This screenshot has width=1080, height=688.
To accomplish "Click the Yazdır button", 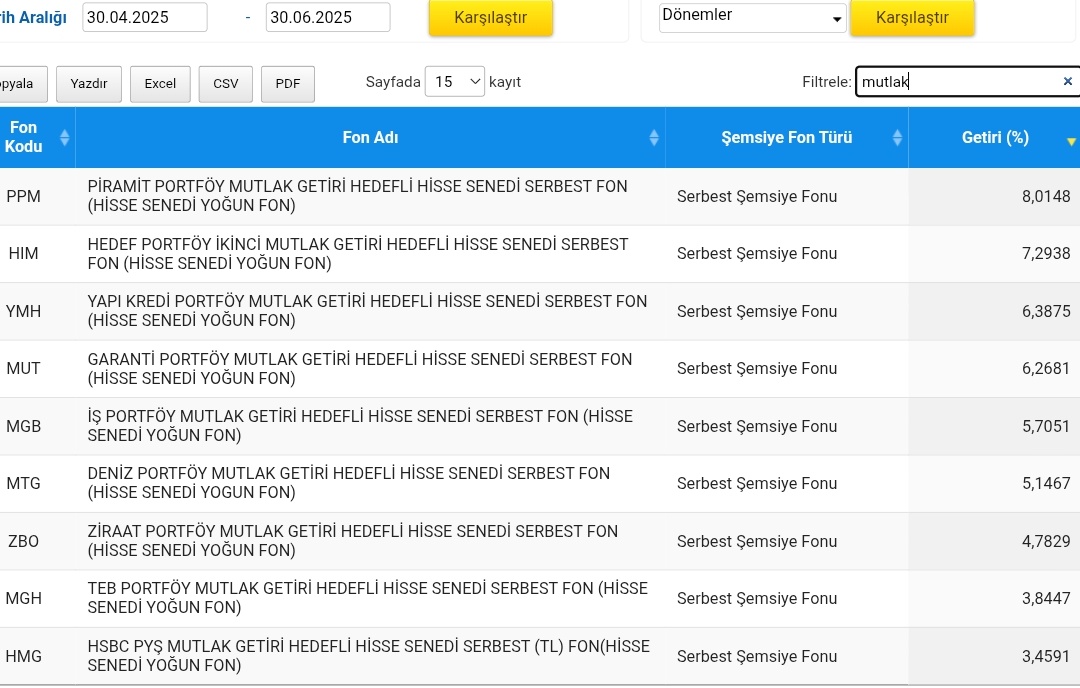I will tap(89, 84).
